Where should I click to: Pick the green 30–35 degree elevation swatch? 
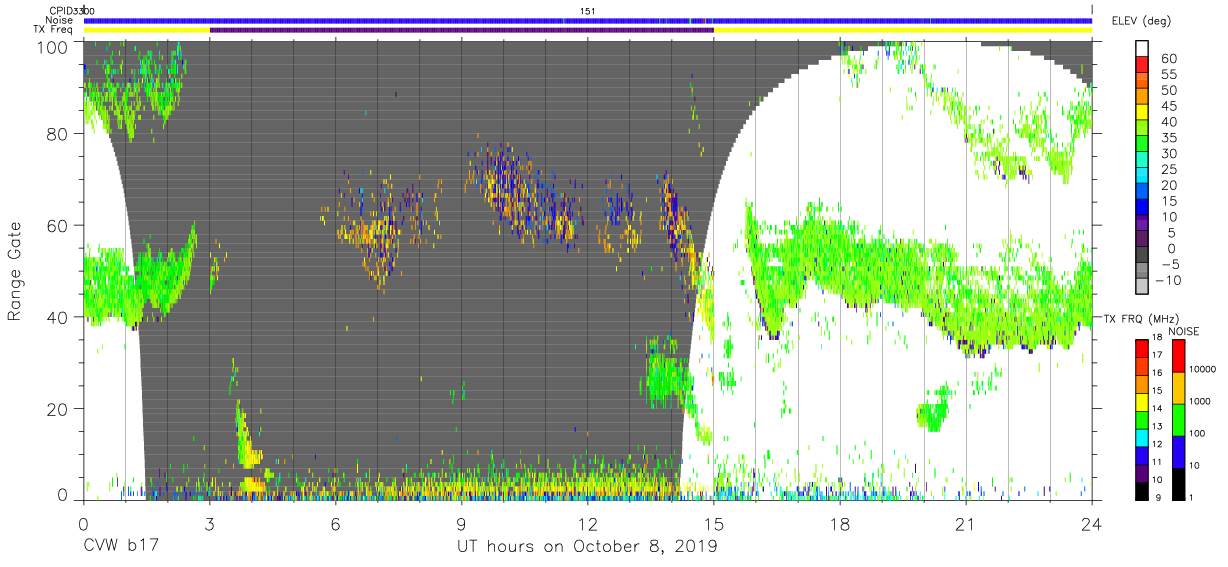1144,145
